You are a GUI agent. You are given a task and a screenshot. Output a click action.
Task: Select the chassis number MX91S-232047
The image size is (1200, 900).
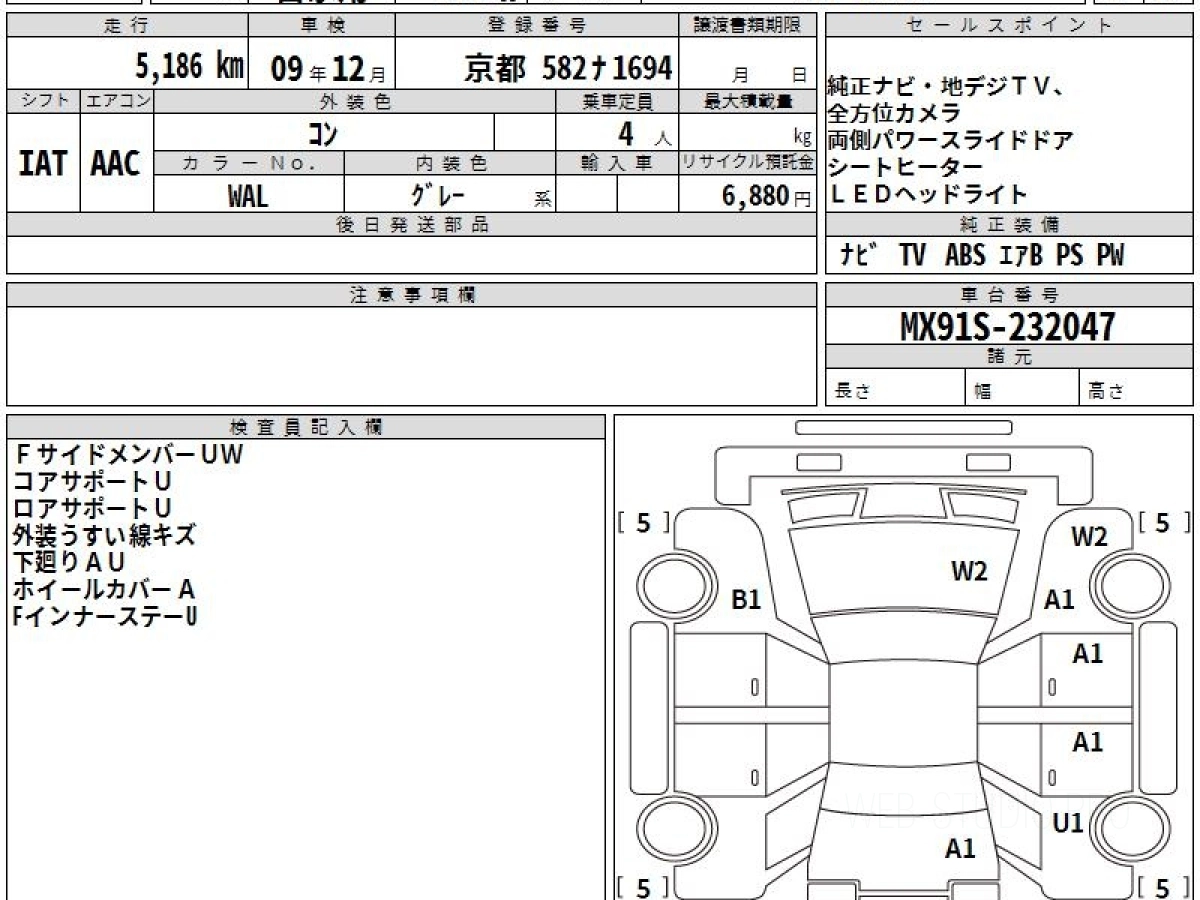(x=1008, y=326)
